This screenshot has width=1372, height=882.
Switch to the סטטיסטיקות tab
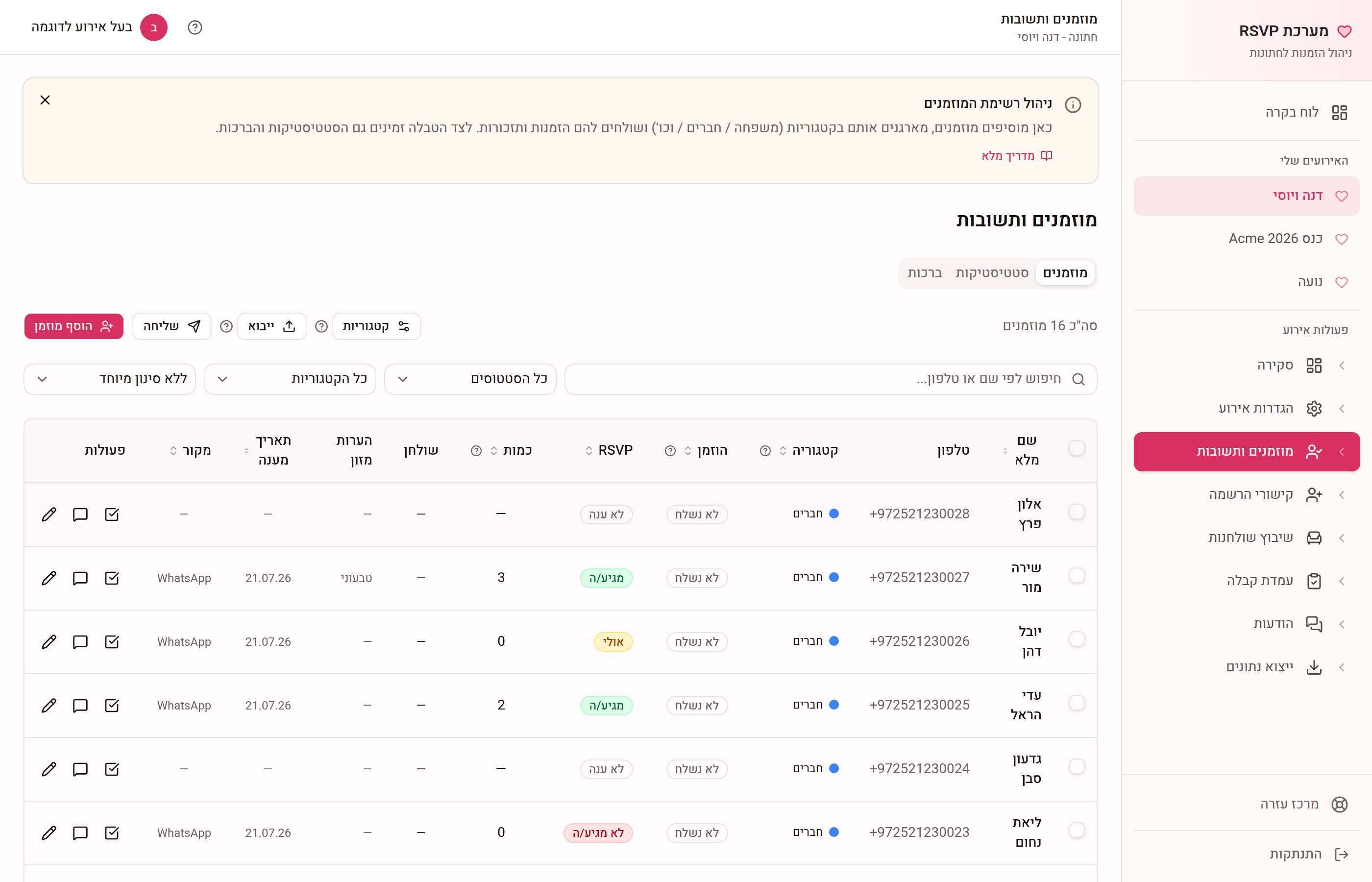992,273
